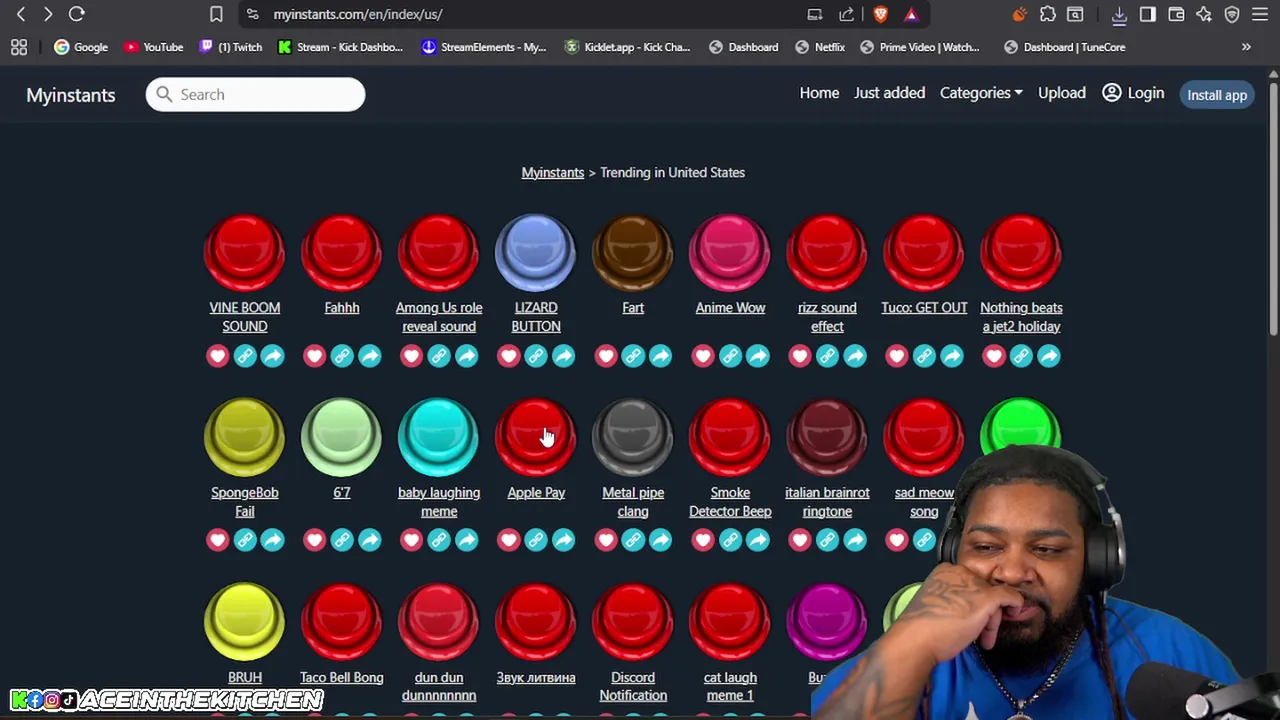Copy link for Metal pipe clang
Image resolution: width=1280 pixels, height=720 pixels.
click(633, 540)
